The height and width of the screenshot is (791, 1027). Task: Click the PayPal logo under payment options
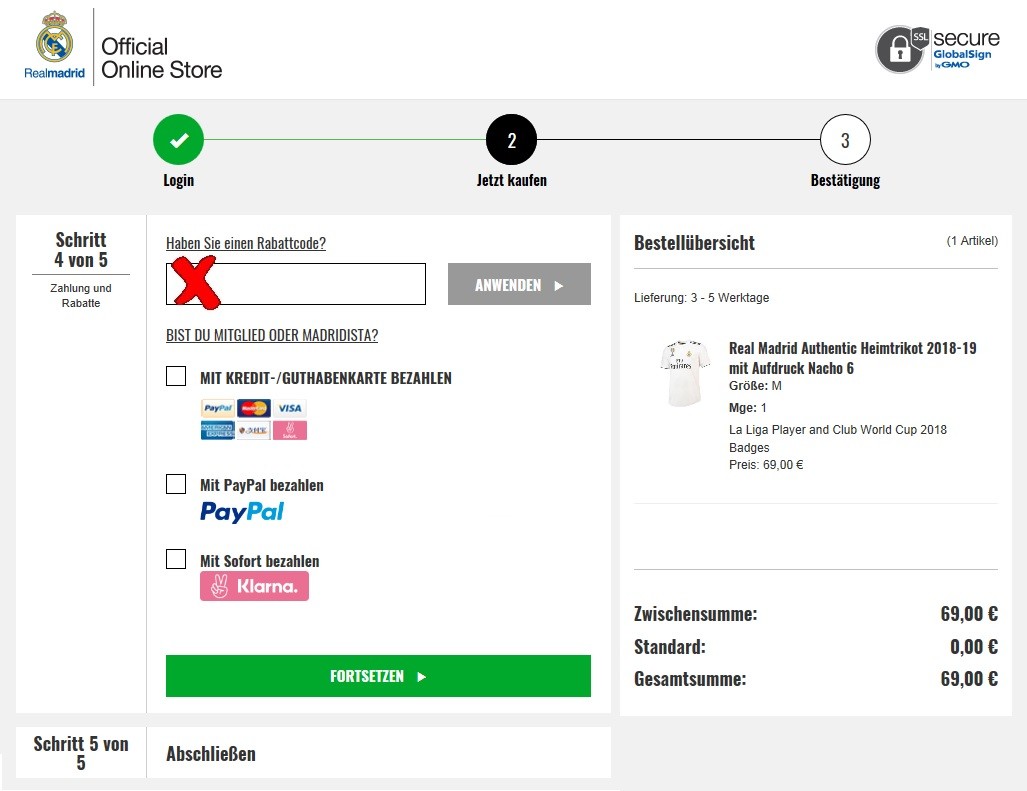(x=242, y=511)
